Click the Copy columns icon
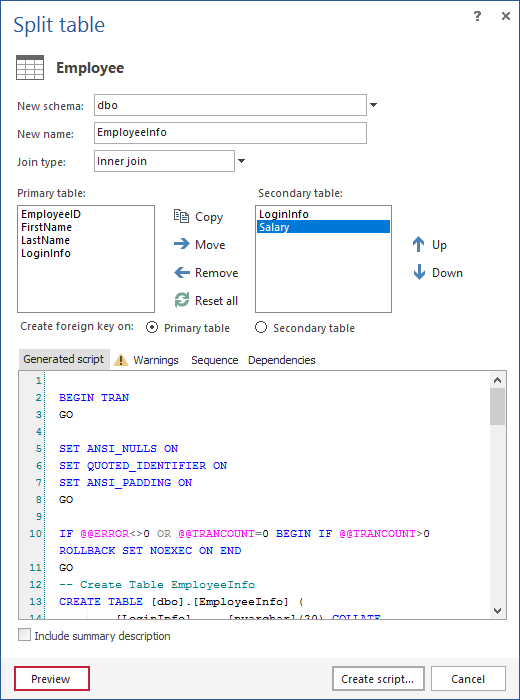Screen dimensions: 520x700 click(x=181, y=217)
